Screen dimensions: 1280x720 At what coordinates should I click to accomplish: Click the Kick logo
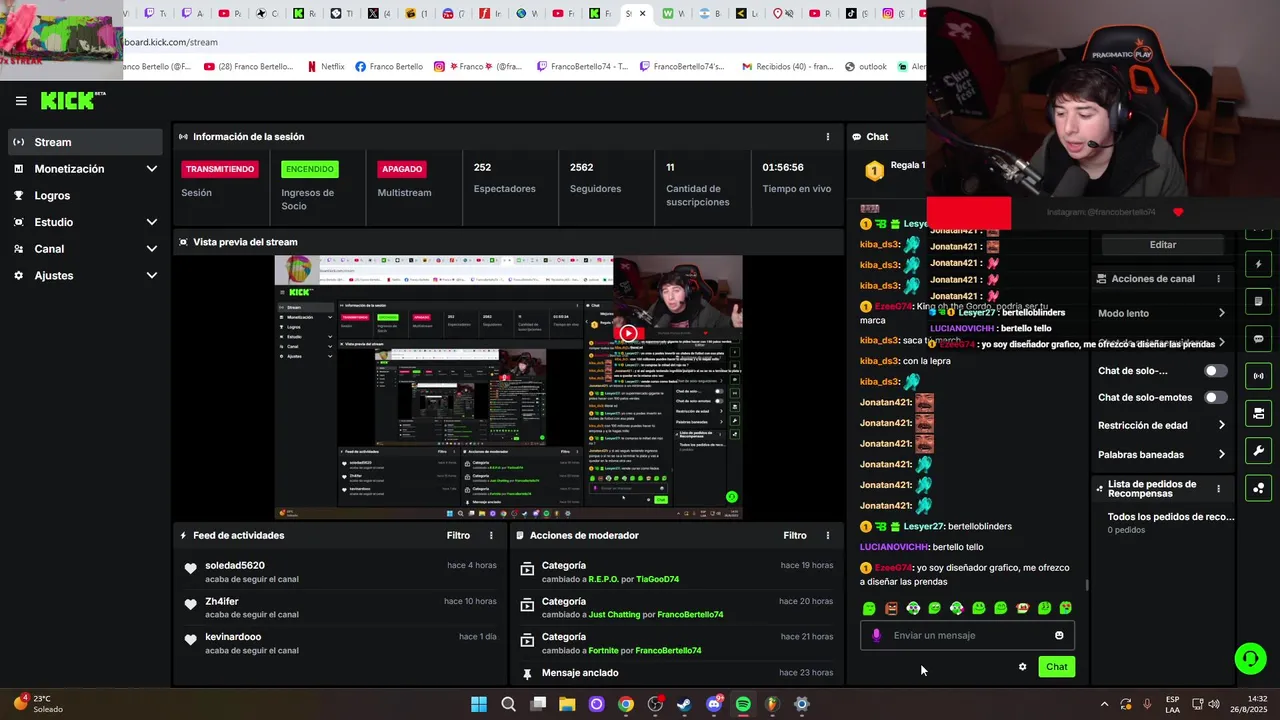pos(72,101)
